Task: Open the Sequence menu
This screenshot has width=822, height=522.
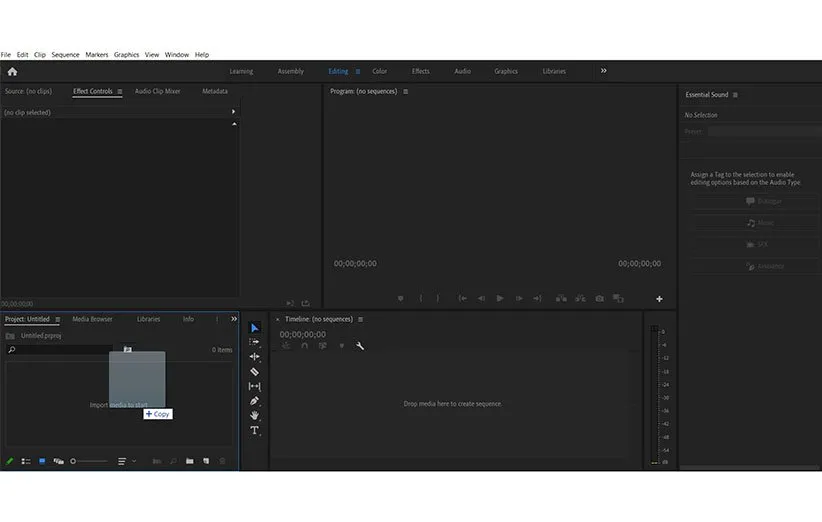Action: click(65, 54)
